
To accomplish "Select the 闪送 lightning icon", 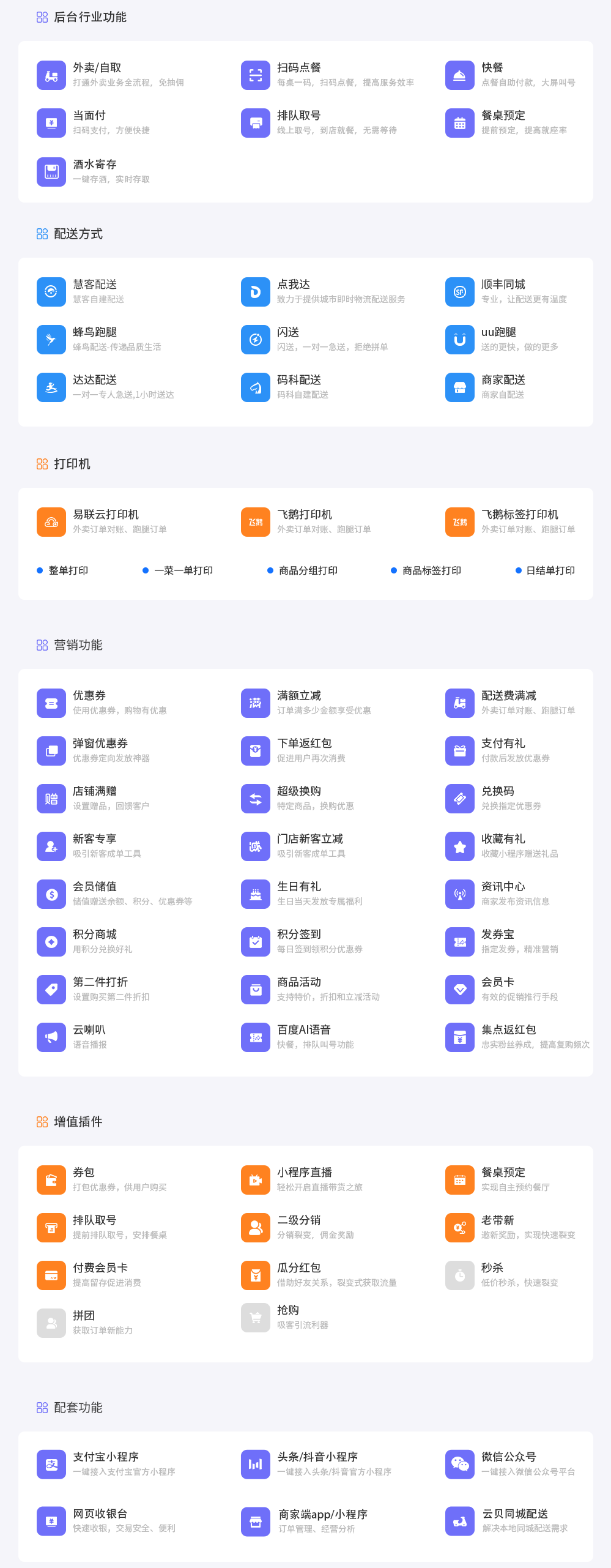I will (x=256, y=340).
